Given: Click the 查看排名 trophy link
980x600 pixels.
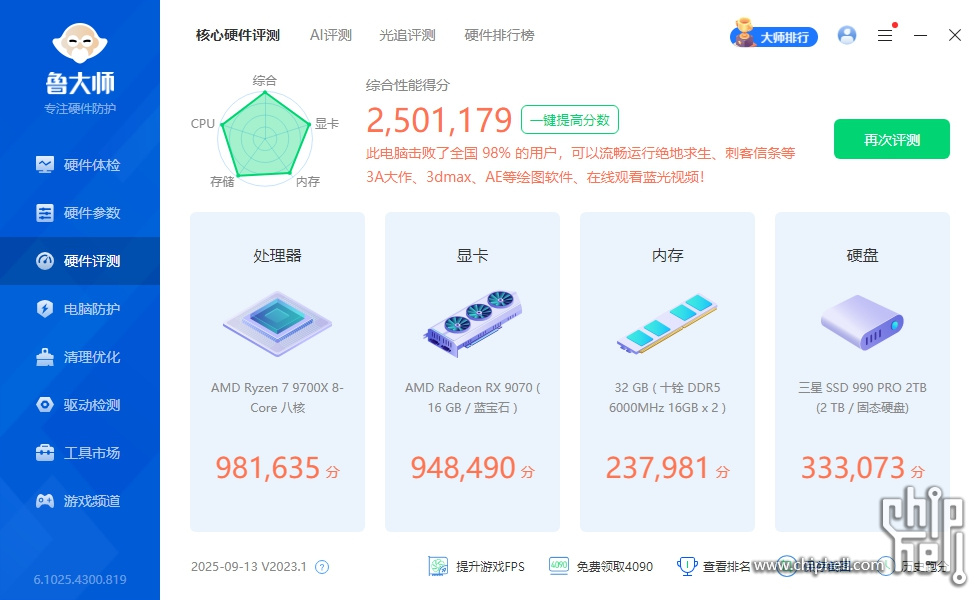Looking at the screenshot, I should [714, 566].
